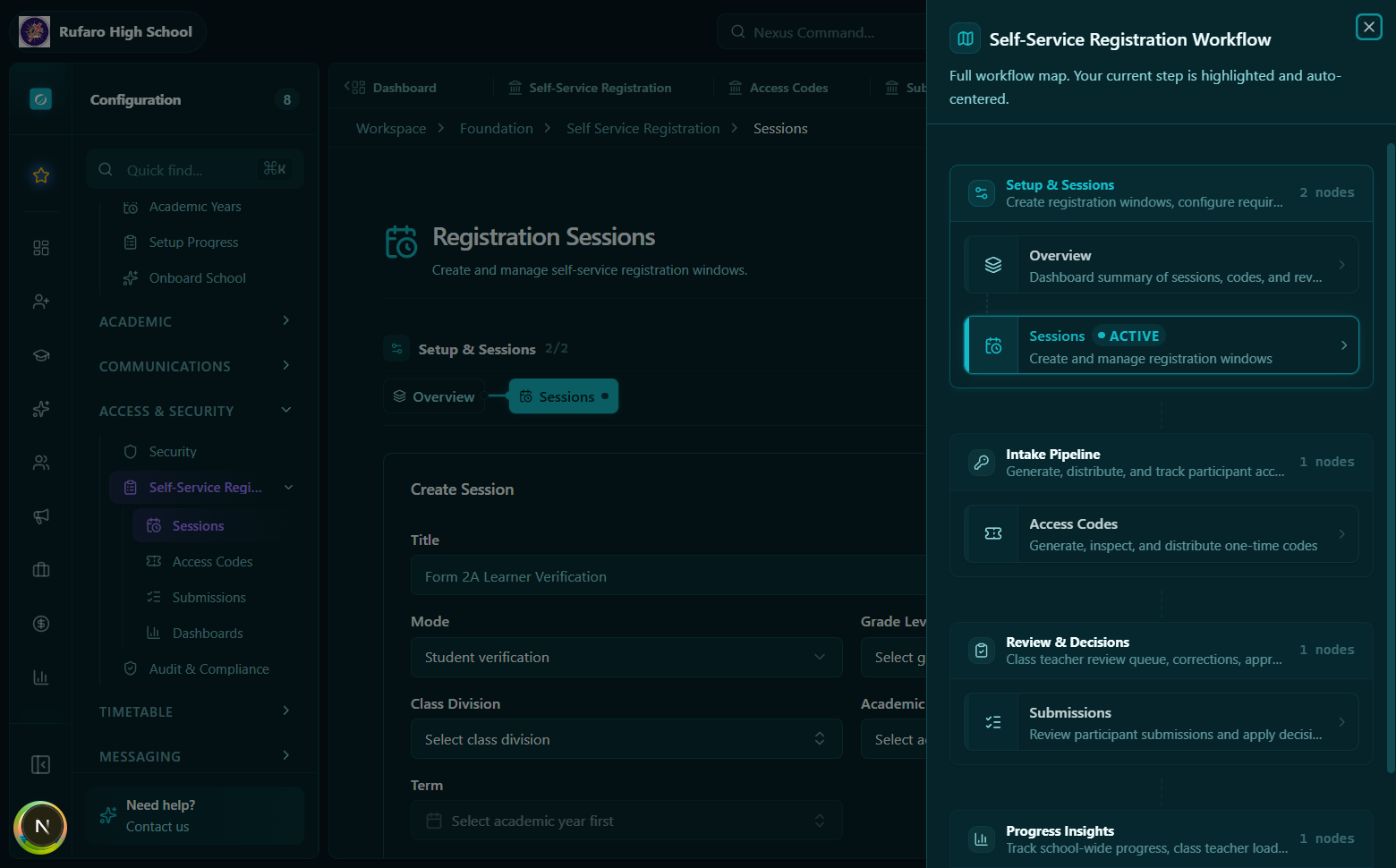
Task: Click the chart icon beside Progress Insights
Action: [x=982, y=839]
